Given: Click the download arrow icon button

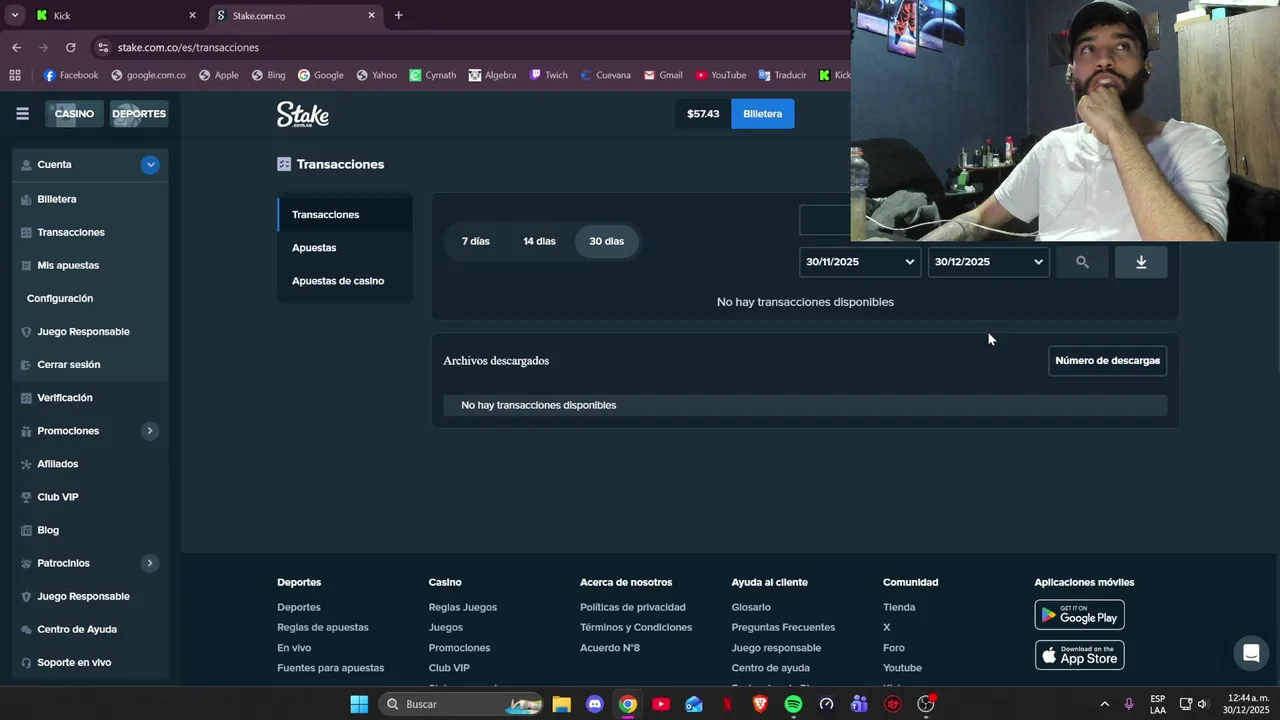Looking at the screenshot, I should [1141, 262].
